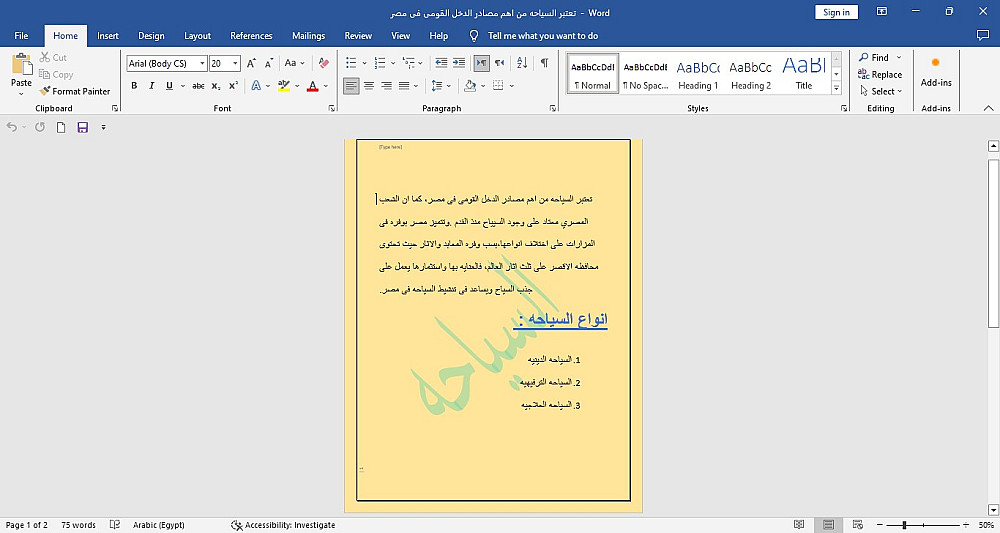Switch to Web Layout view icon

point(858,525)
